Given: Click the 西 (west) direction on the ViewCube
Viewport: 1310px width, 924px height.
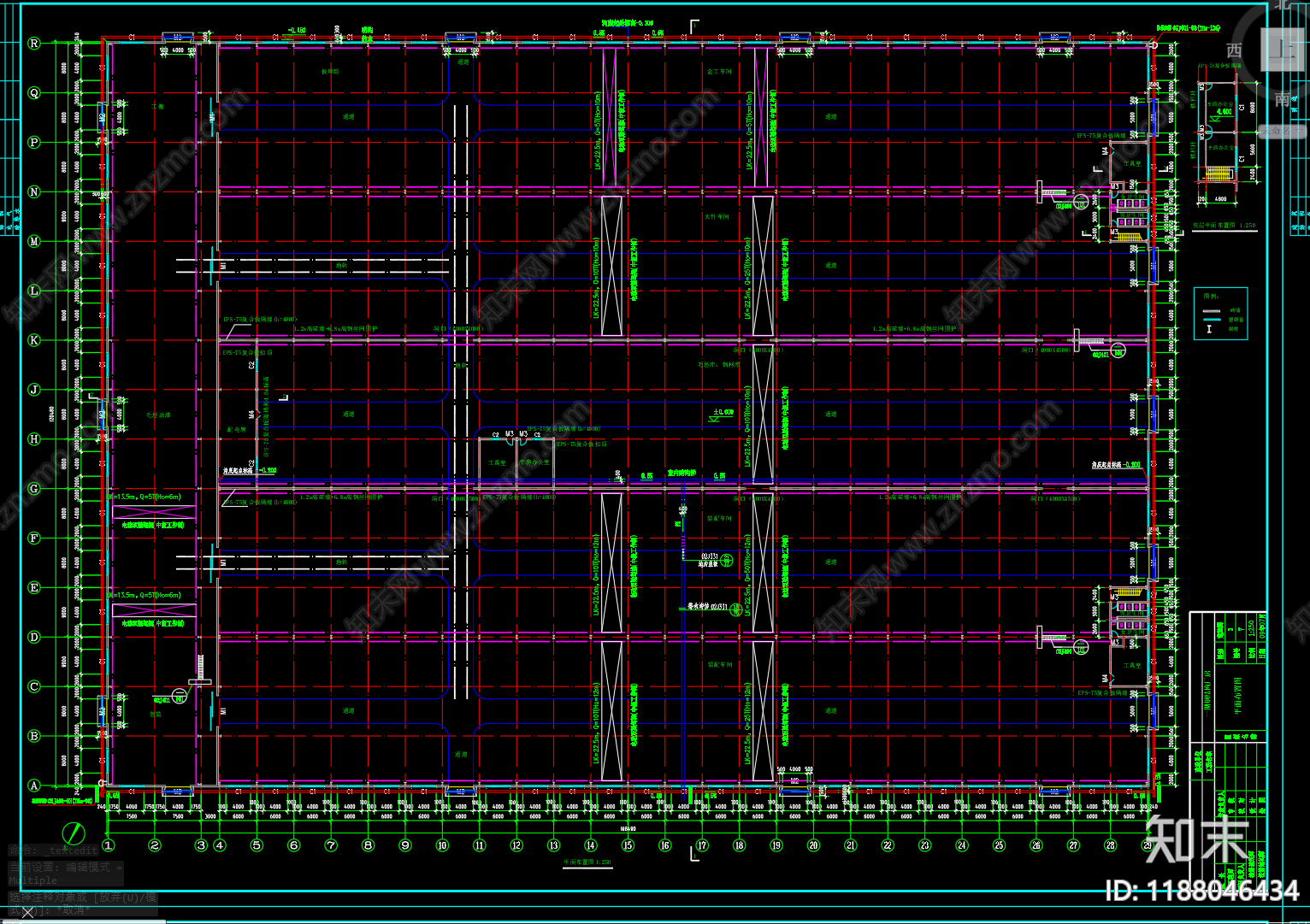Looking at the screenshot, I should [x=1234, y=50].
